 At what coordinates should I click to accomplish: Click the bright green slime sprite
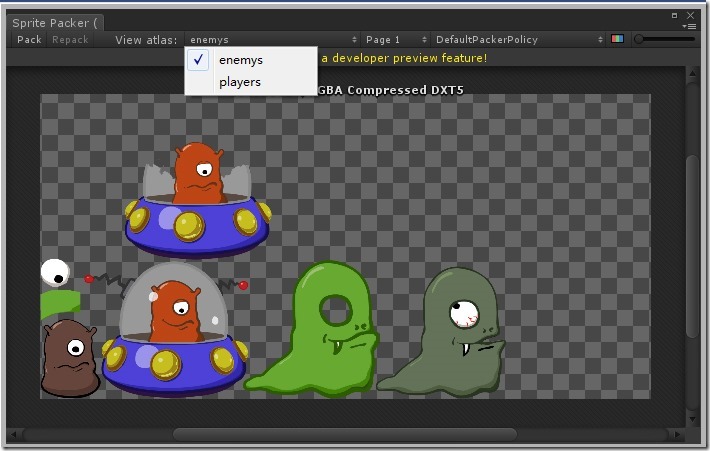[x=312, y=328]
